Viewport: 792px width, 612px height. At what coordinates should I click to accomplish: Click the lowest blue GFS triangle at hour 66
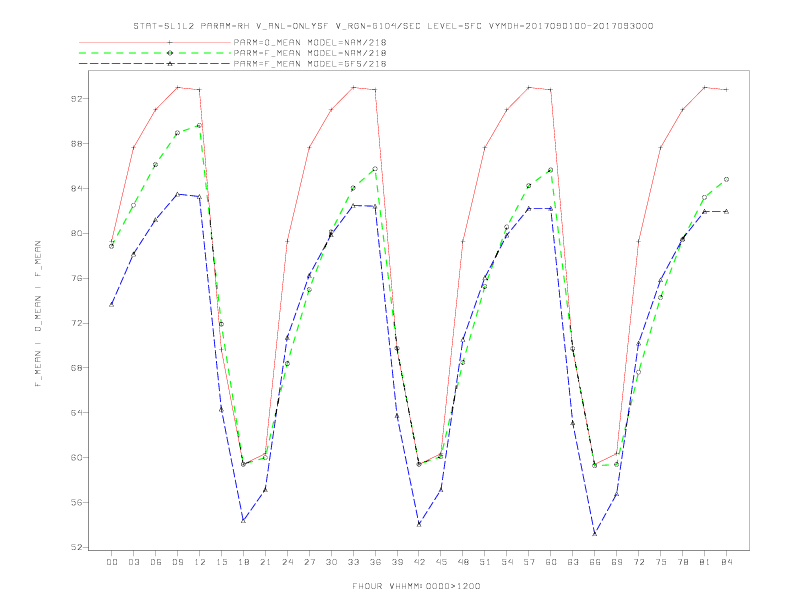pos(595,533)
